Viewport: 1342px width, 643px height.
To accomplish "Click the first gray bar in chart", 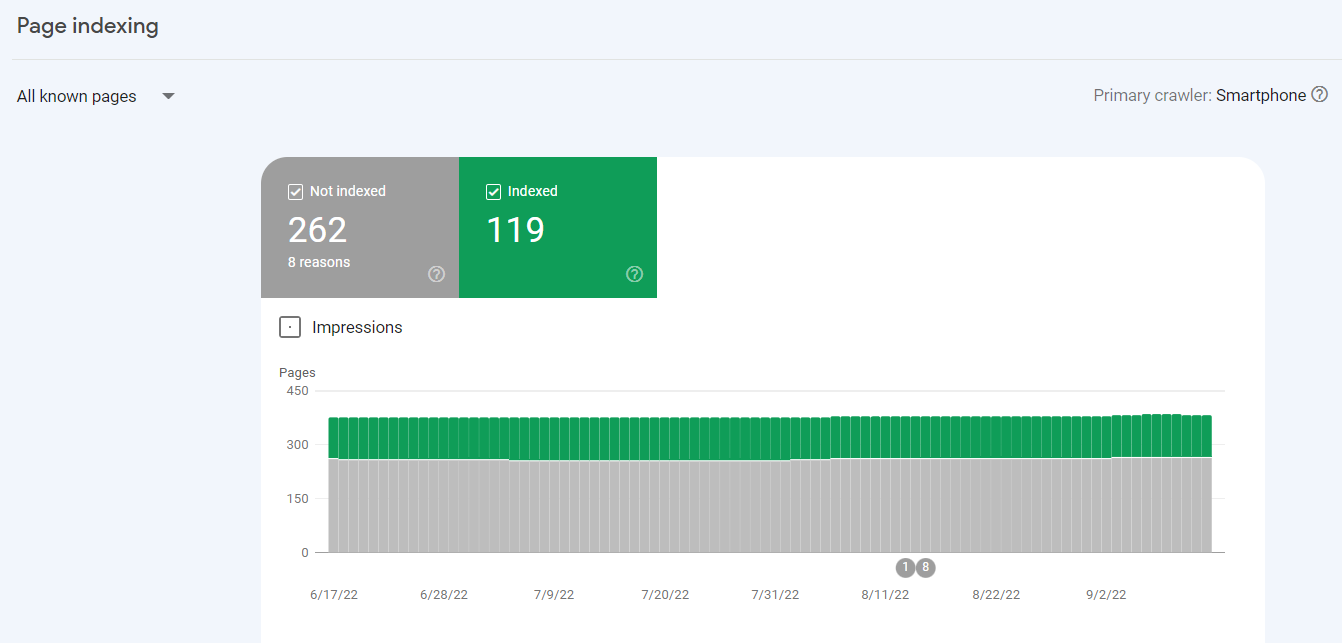I will 334,505.
